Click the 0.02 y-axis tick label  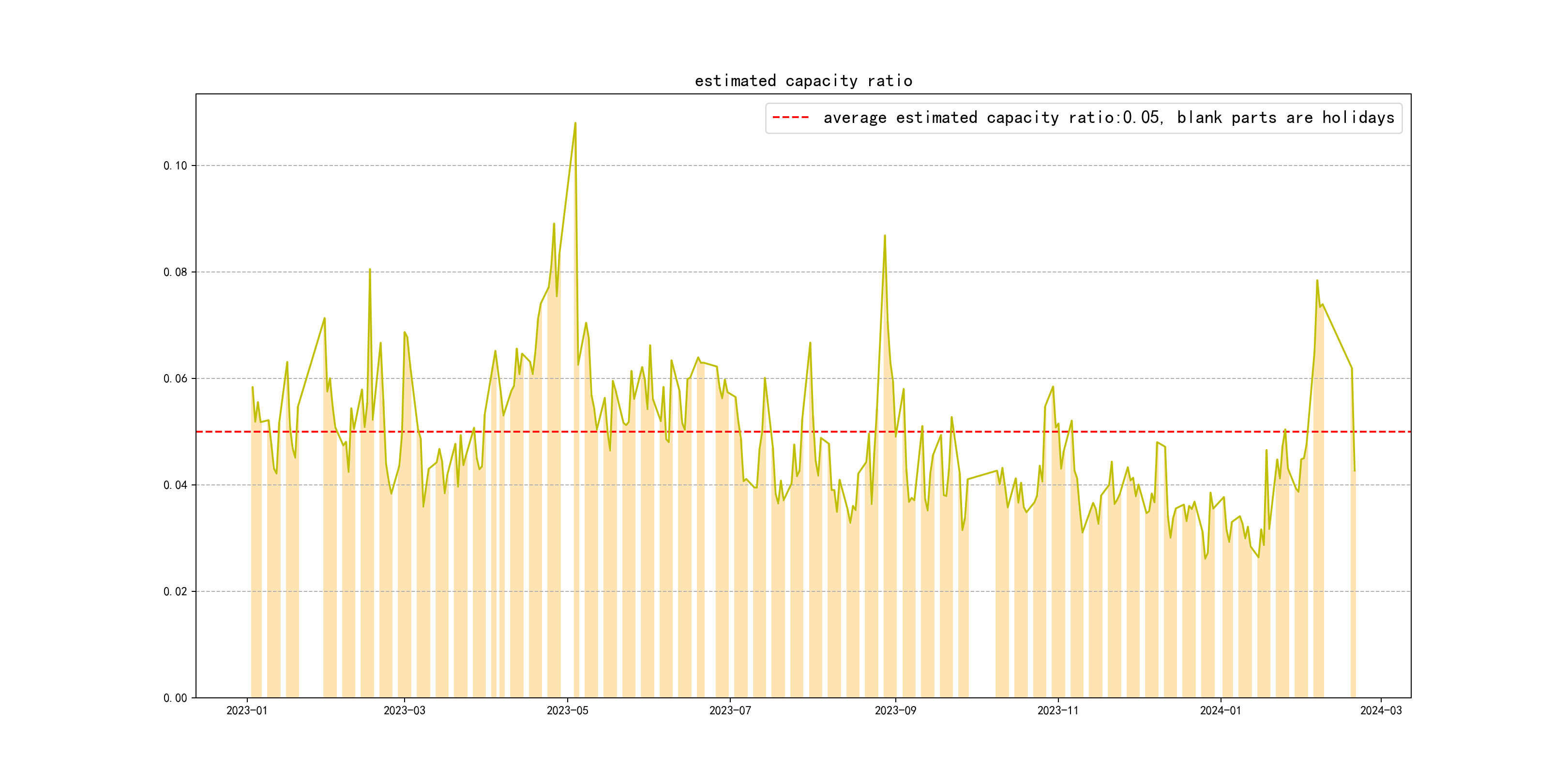click(x=175, y=592)
